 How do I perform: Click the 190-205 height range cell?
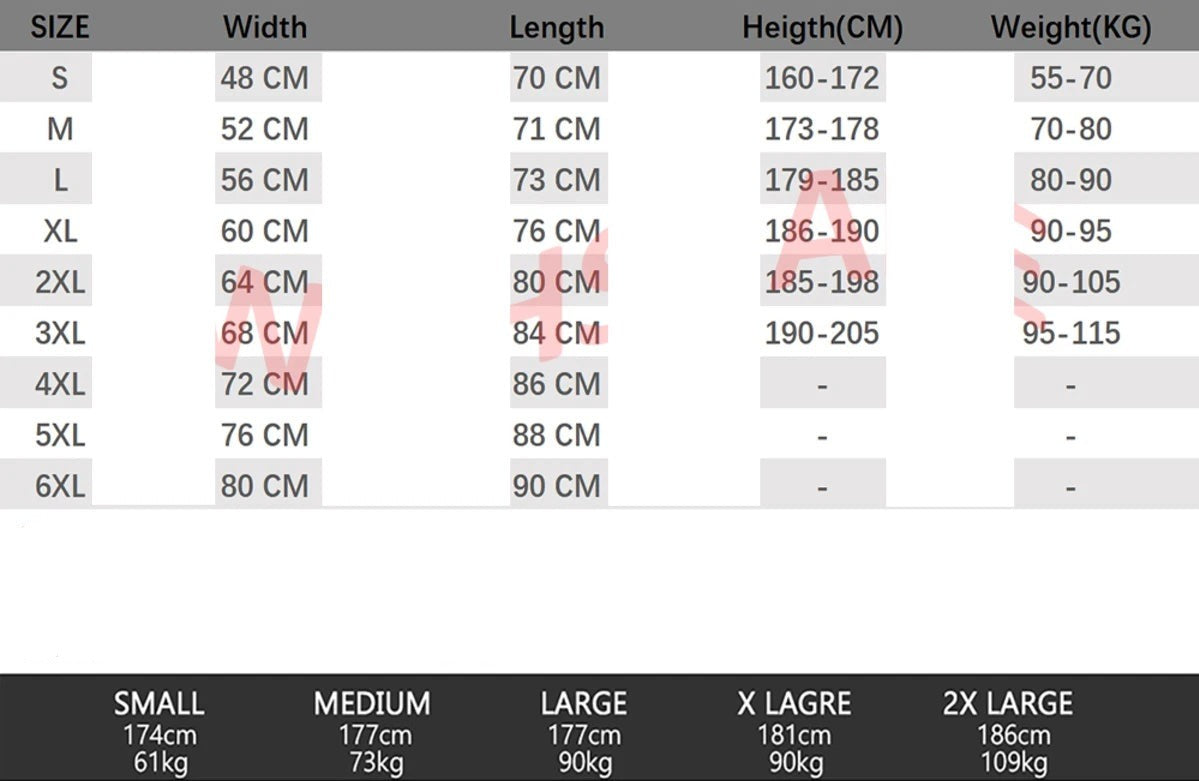[822, 333]
